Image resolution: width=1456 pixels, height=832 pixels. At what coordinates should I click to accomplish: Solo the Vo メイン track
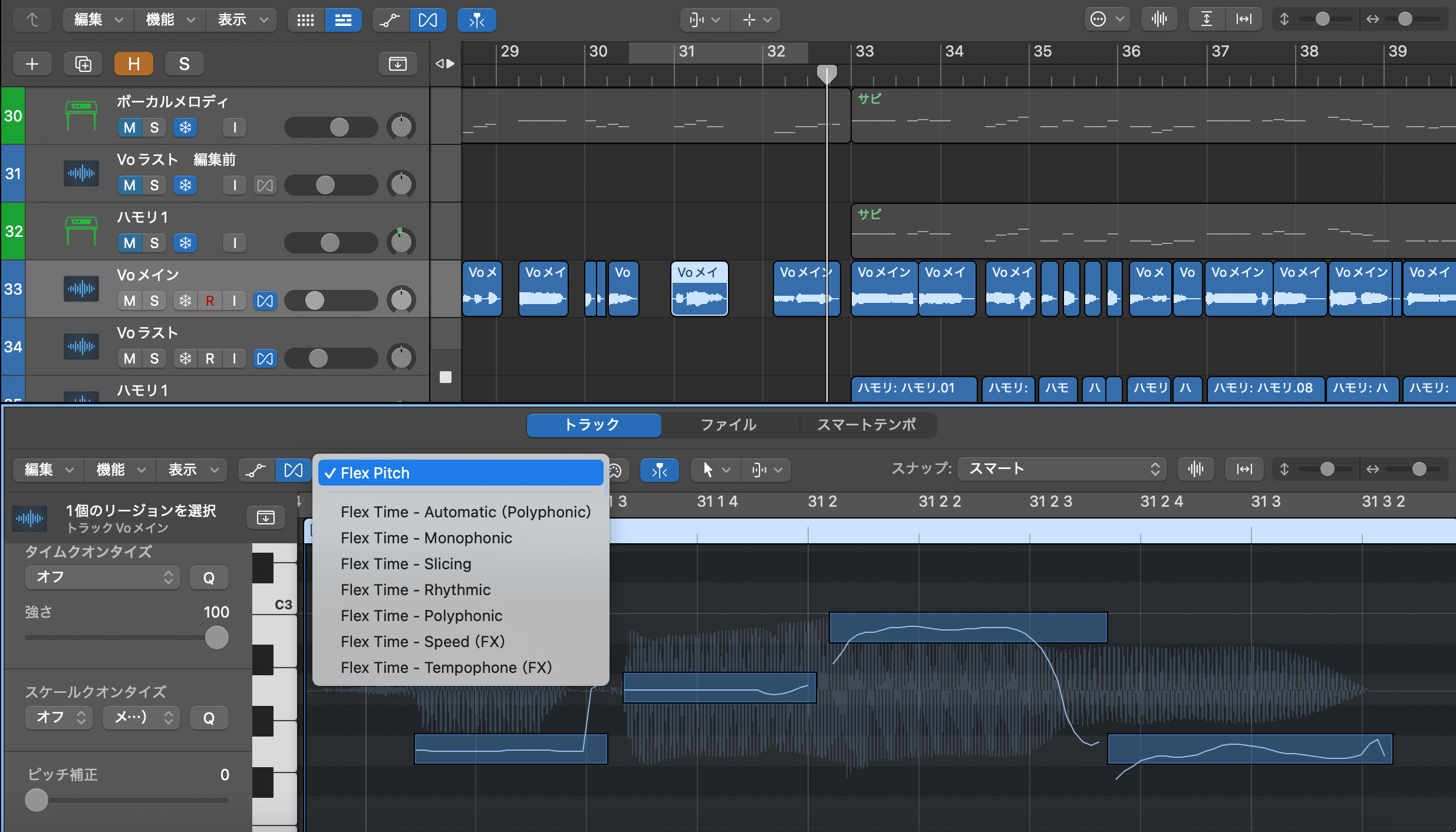click(x=154, y=301)
